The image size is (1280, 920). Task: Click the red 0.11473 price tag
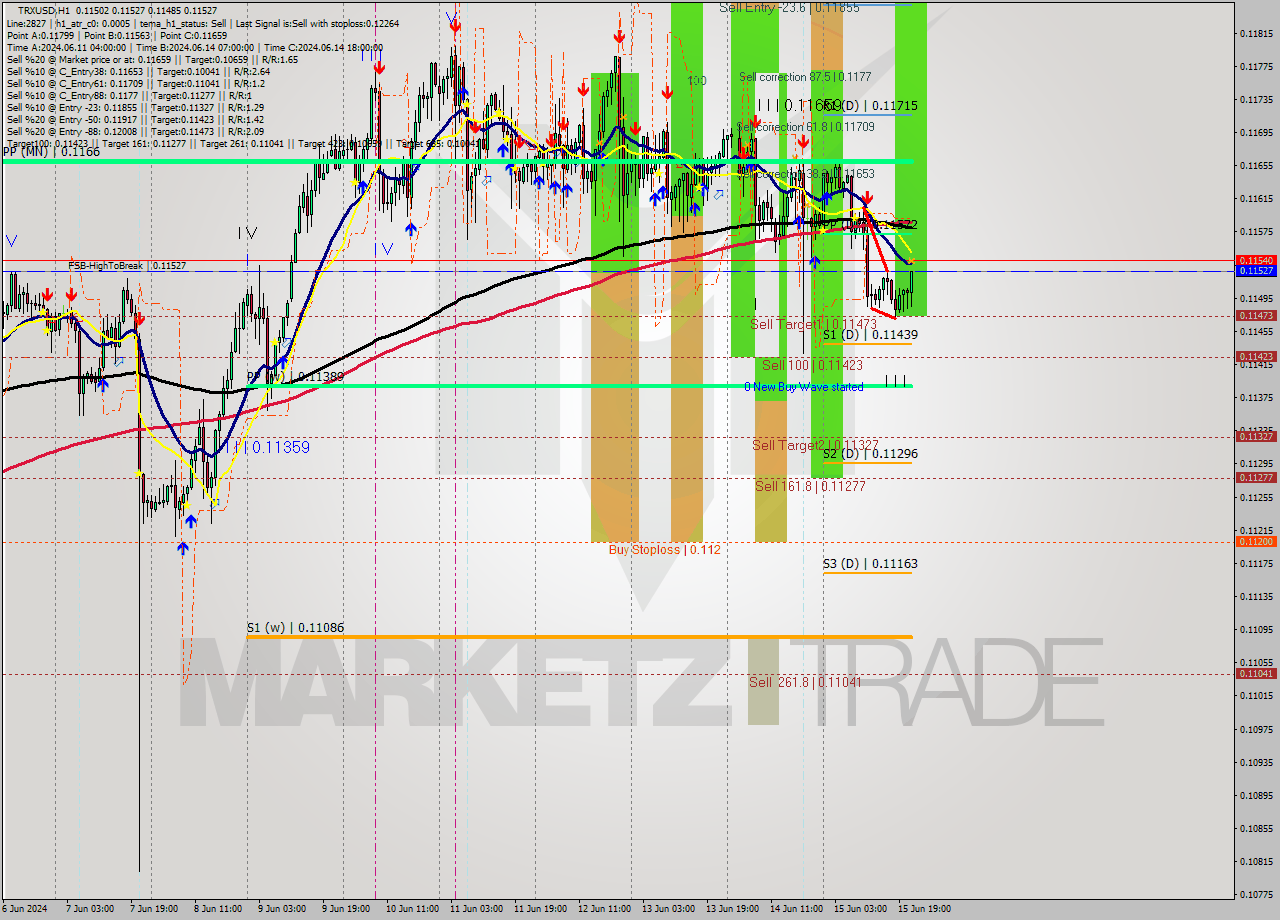1256,315
